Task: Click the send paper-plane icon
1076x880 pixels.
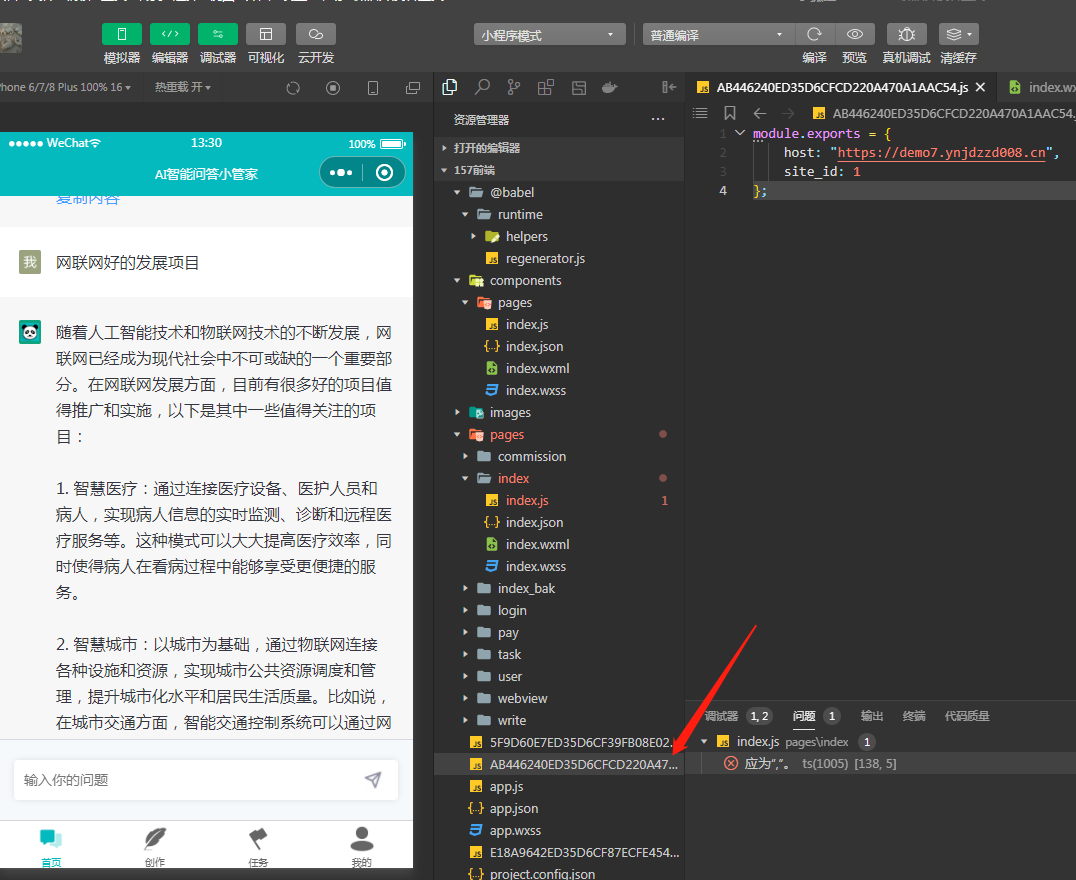Action: click(x=373, y=779)
